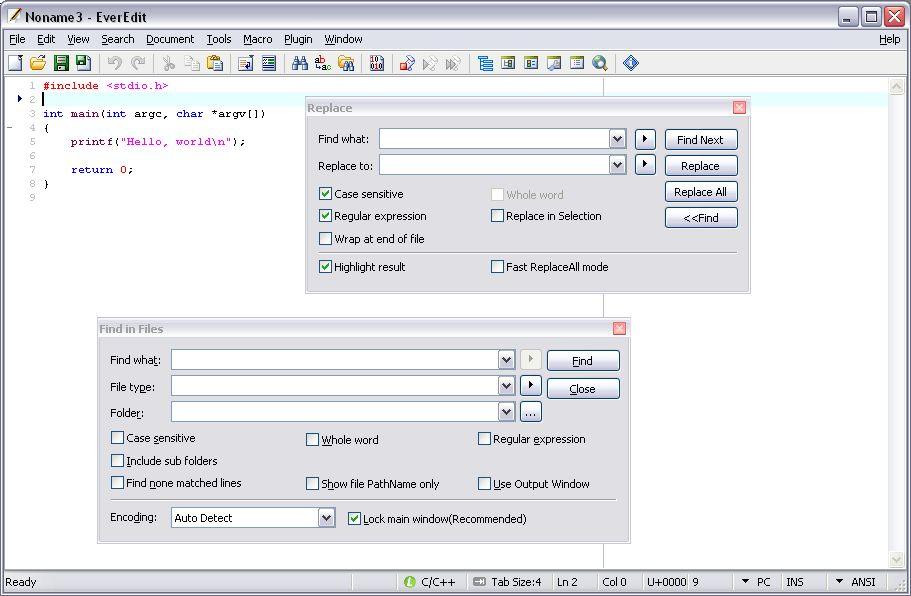
Task: Click the Find Next button
Action: pos(701,140)
